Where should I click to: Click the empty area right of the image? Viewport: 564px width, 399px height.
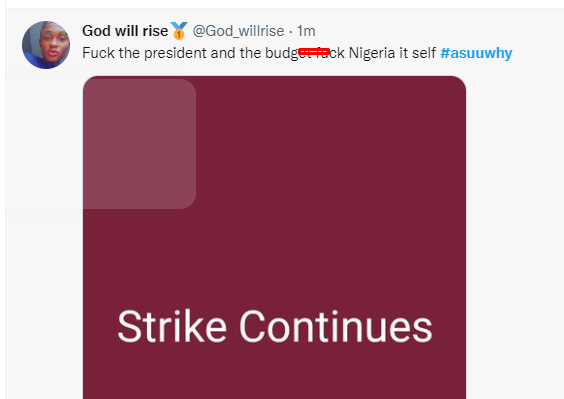(514, 234)
